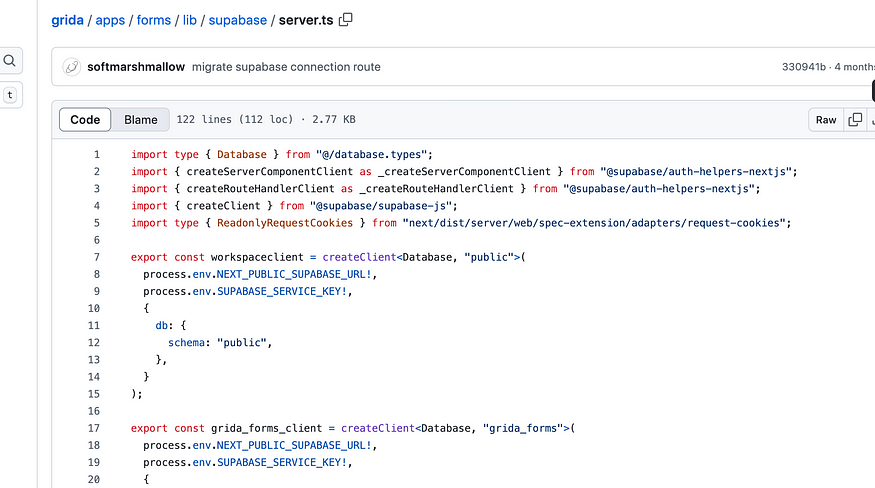Navigate to the forms folder breadcrumb
Viewport: 875px width, 488px height.
pyautogui.click(x=153, y=20)
